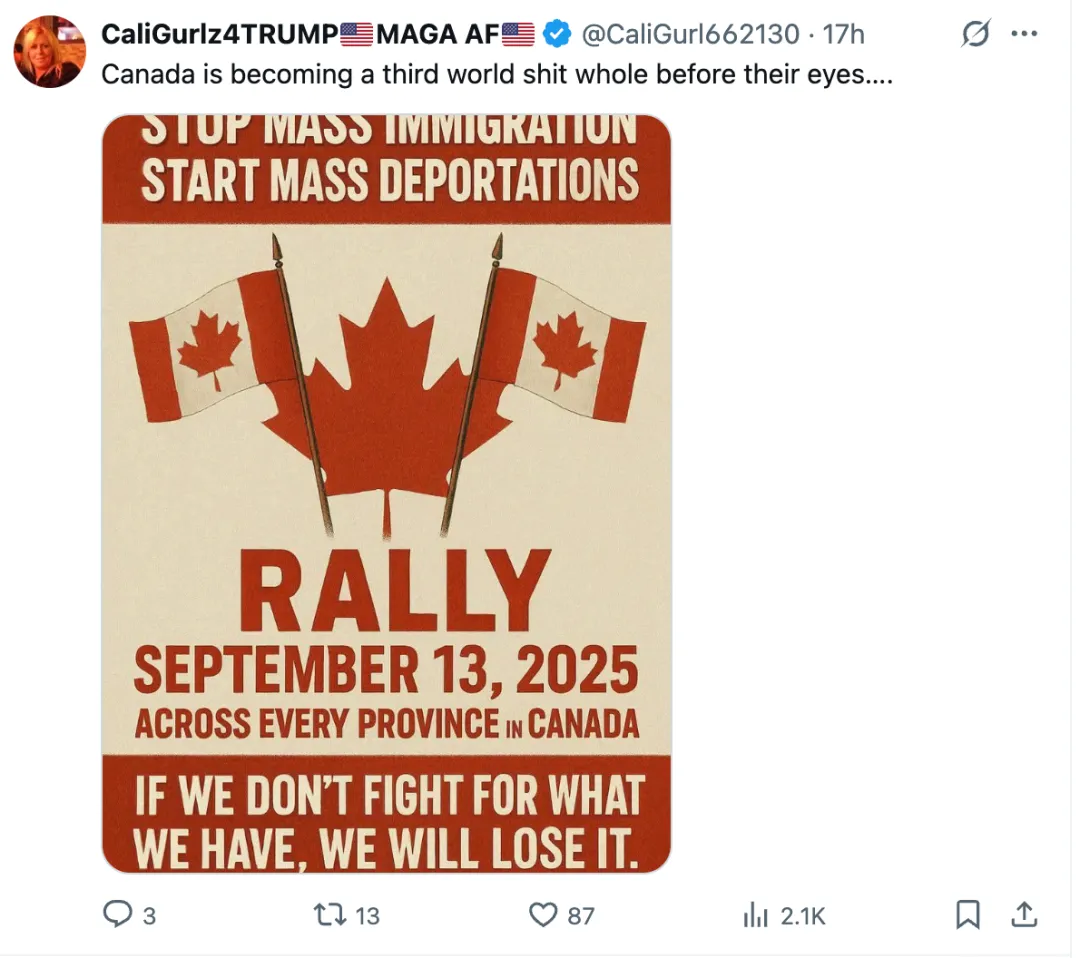Open the three-dot more options menu
1080x958 pixels.
(1024, 35)
